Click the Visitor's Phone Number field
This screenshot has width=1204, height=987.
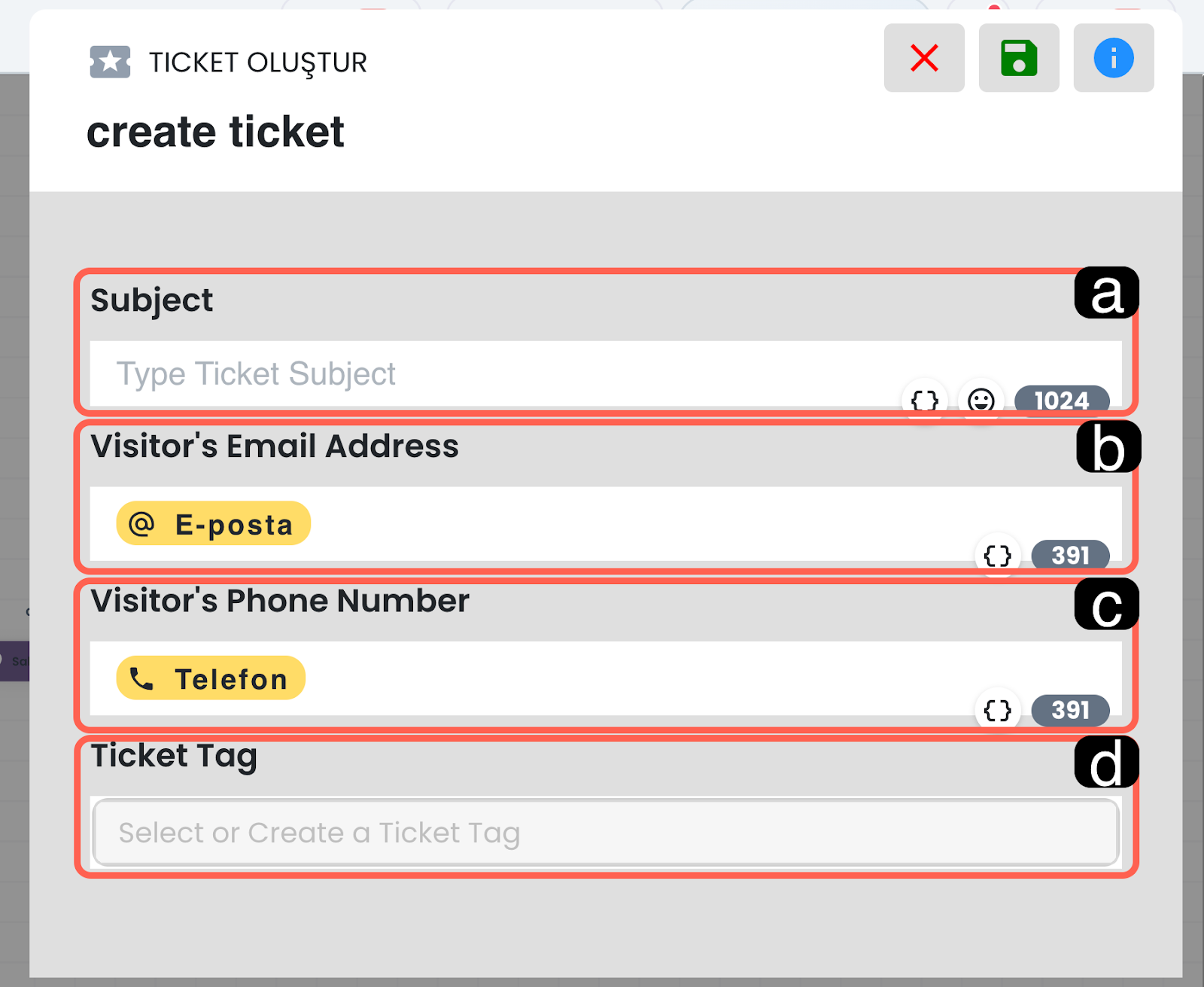tap(640, 678)
